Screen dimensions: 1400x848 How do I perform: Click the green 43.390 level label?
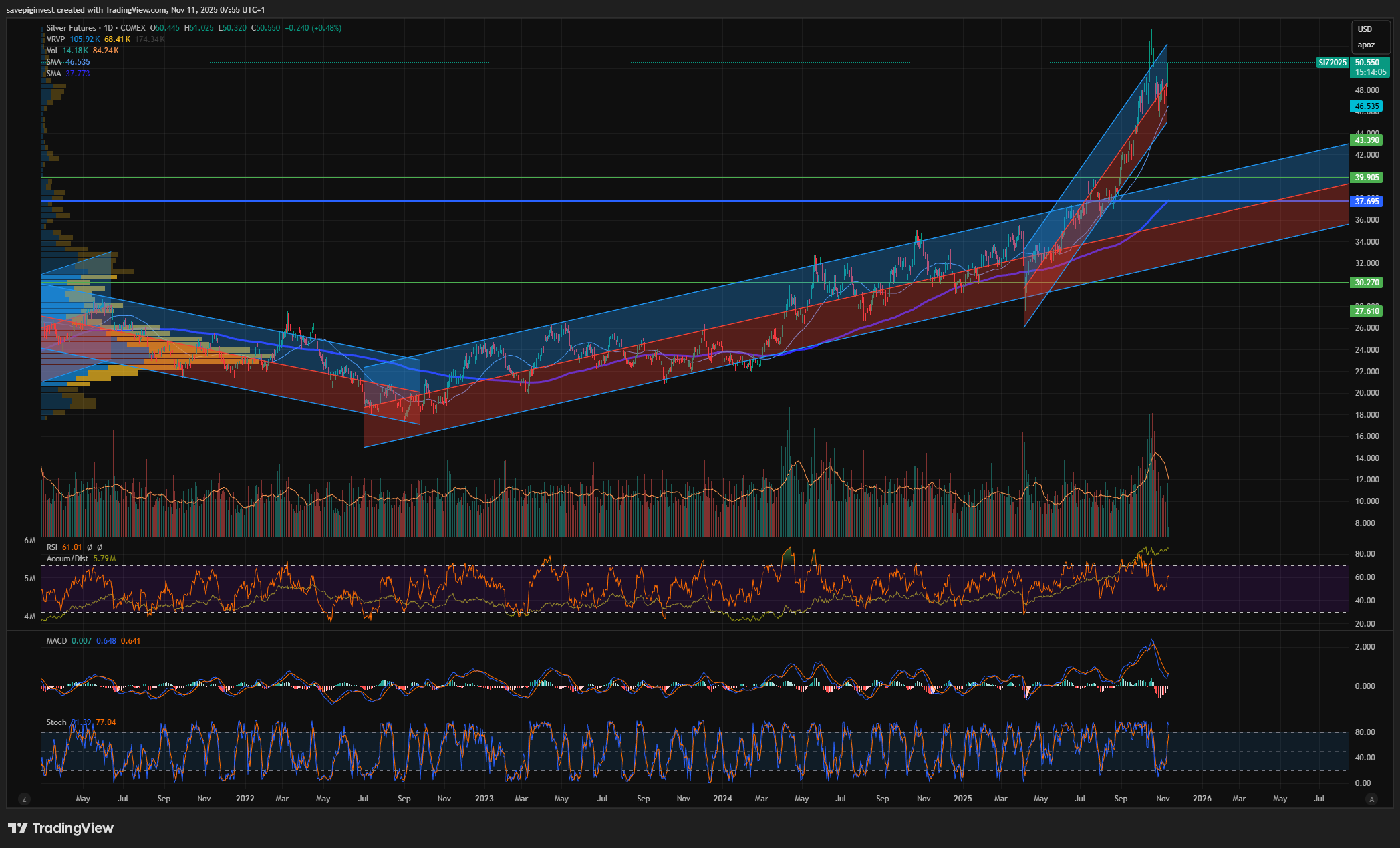coord(1367,140)
